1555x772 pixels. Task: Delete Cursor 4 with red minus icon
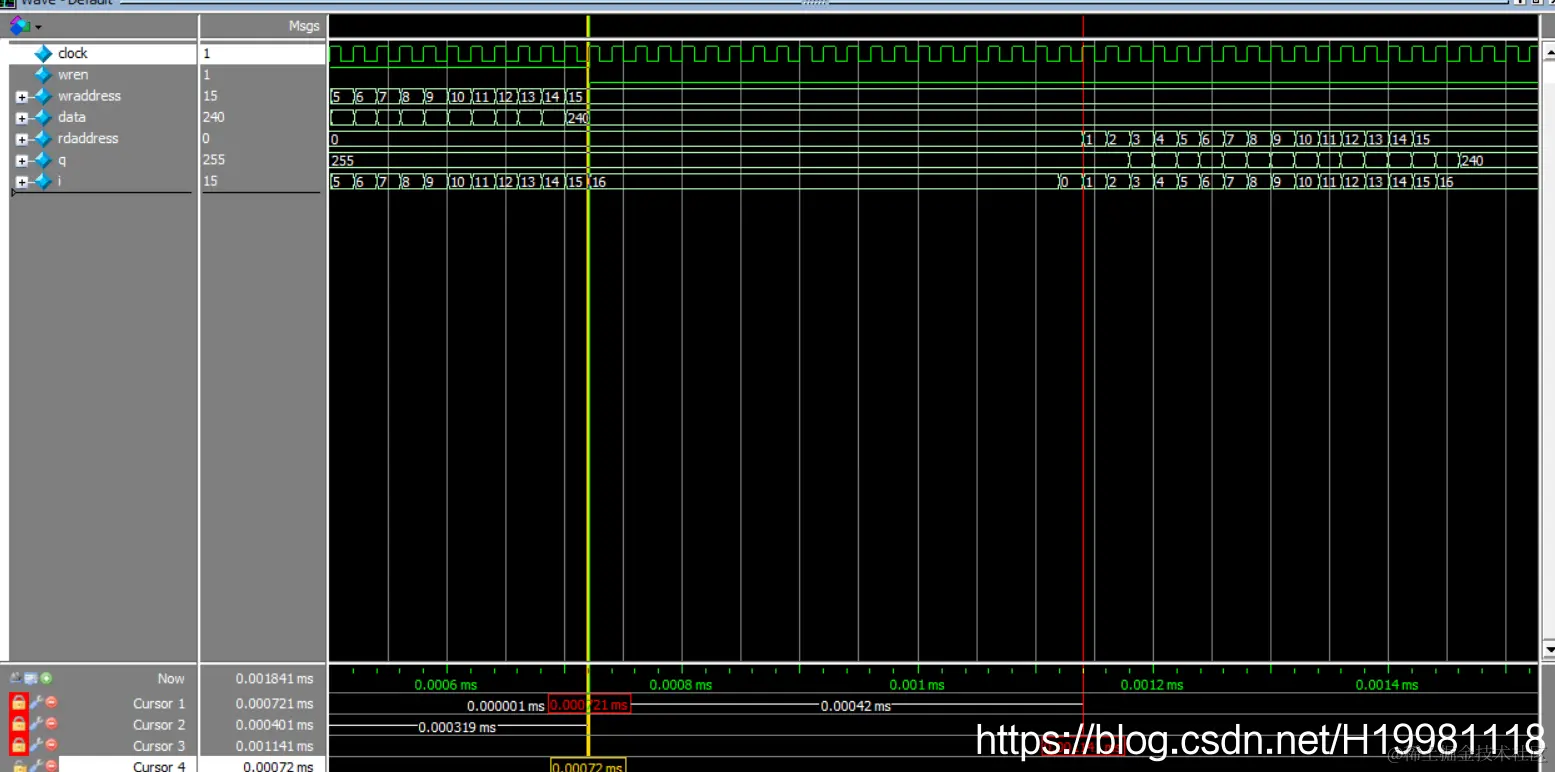[51, 765]
